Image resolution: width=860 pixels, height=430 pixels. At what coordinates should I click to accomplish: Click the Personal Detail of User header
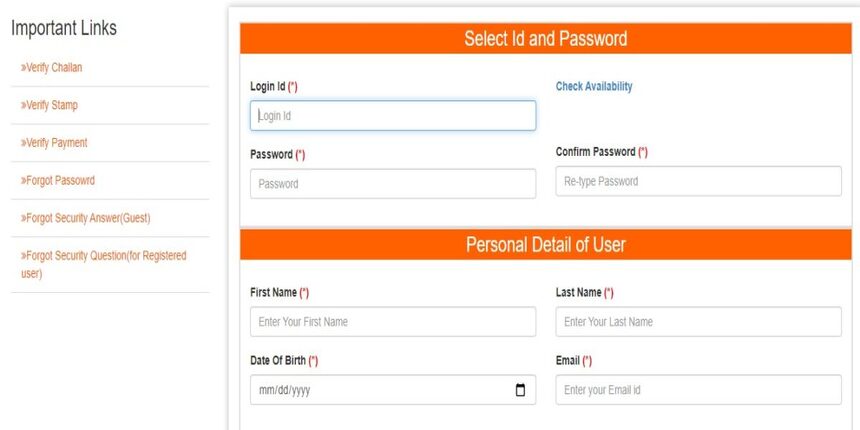546,245
